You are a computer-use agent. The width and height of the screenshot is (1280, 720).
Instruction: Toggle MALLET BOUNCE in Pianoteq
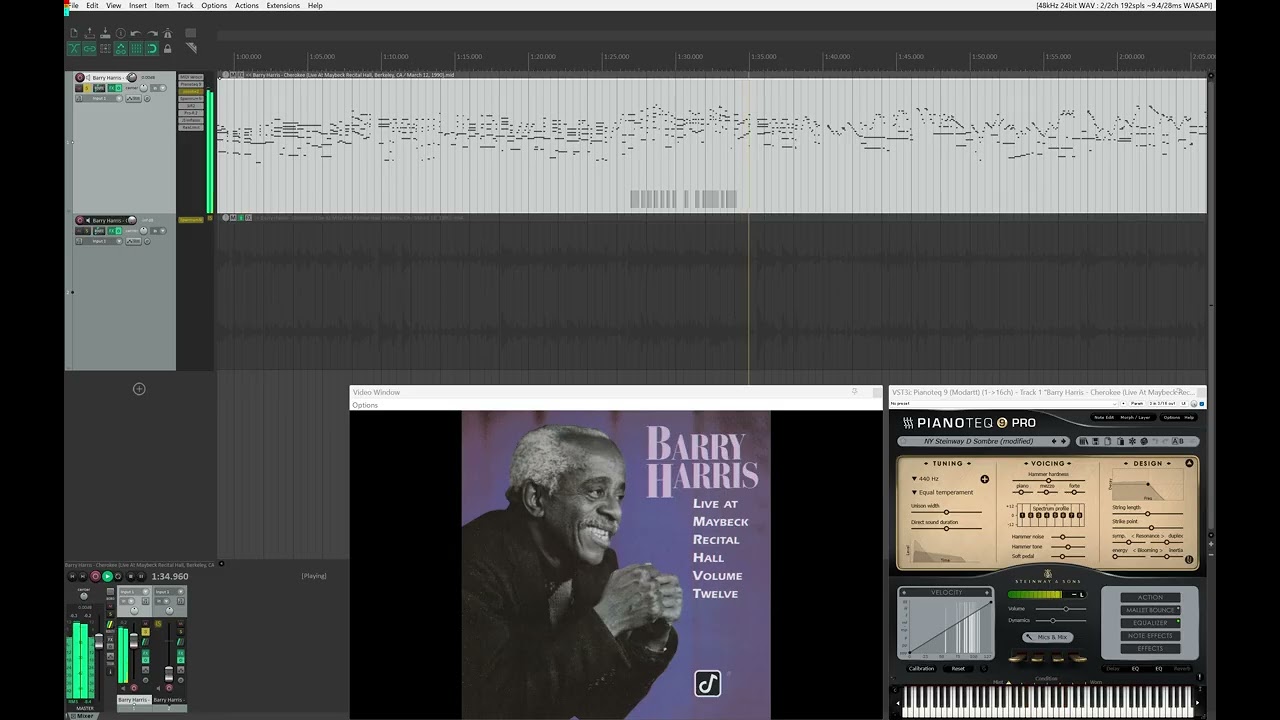[1150, 610]
